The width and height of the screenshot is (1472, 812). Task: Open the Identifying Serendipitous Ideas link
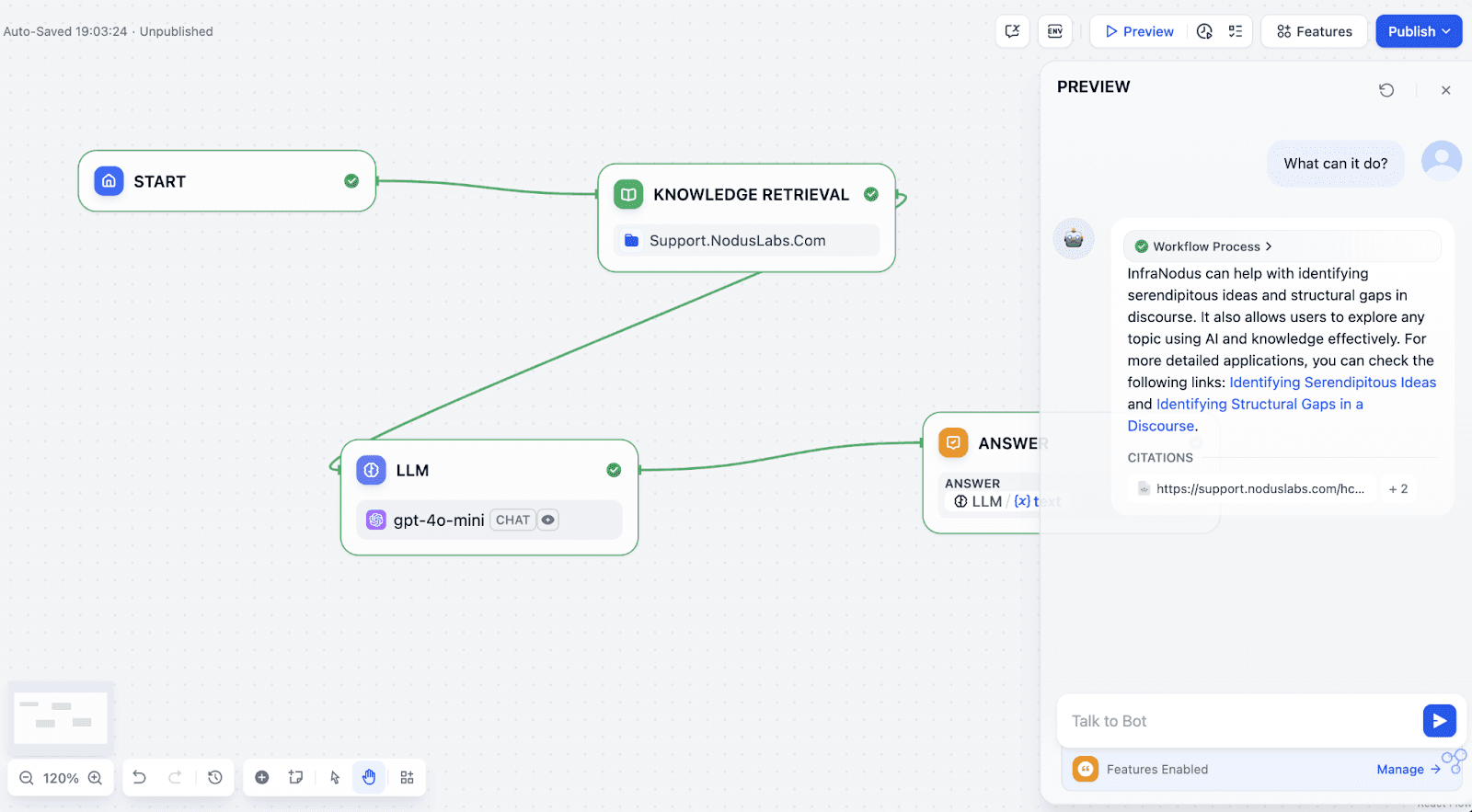pyautogui.click(x=1332, y=383)
